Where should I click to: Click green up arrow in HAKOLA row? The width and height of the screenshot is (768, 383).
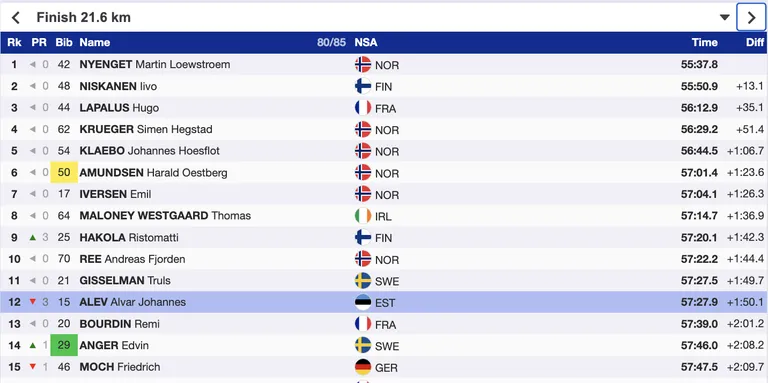(33, 238)
